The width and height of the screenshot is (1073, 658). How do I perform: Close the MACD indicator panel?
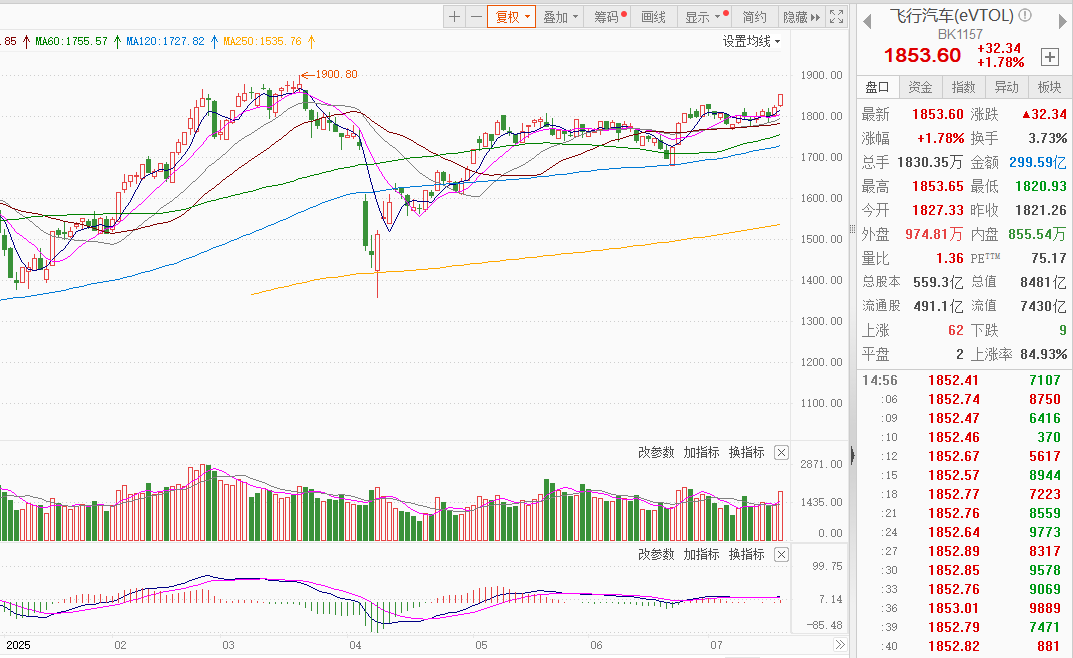[782, 554]
